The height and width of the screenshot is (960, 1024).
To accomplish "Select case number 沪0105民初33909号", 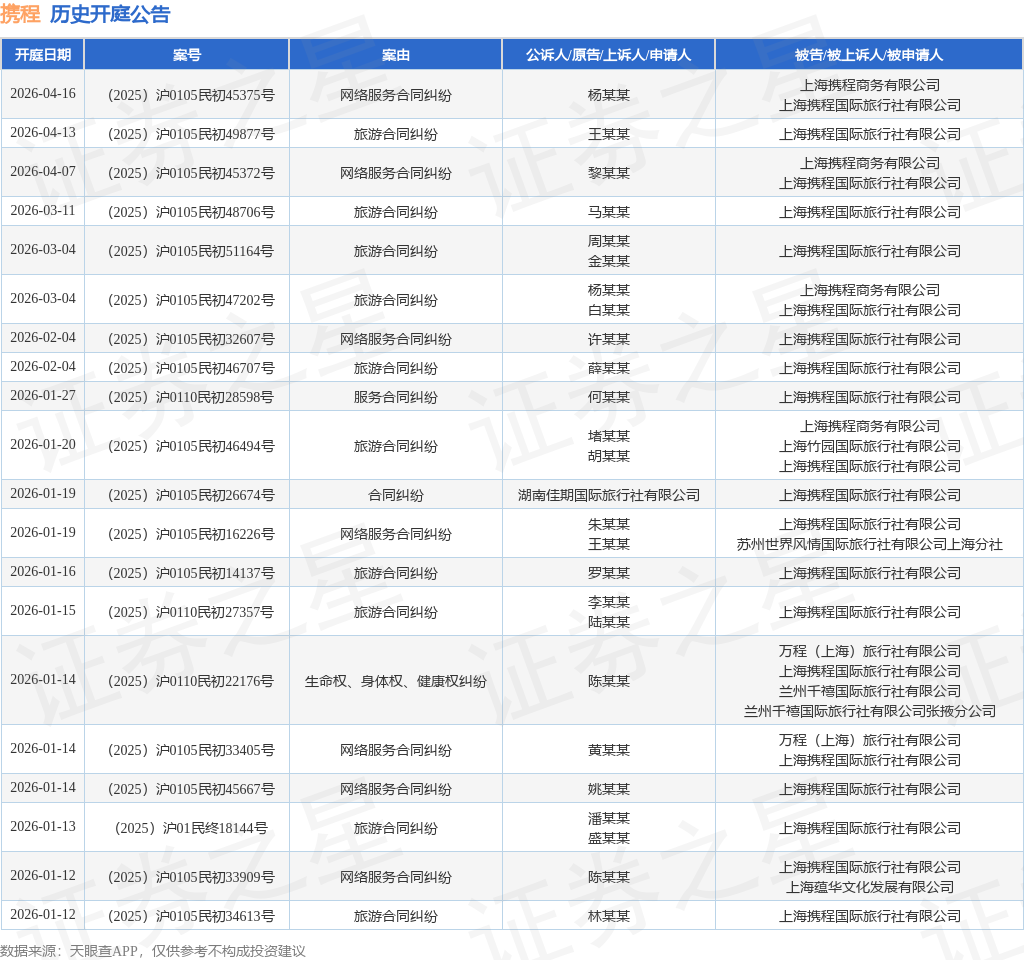I will pyautogui.click(x=191, y=877).
